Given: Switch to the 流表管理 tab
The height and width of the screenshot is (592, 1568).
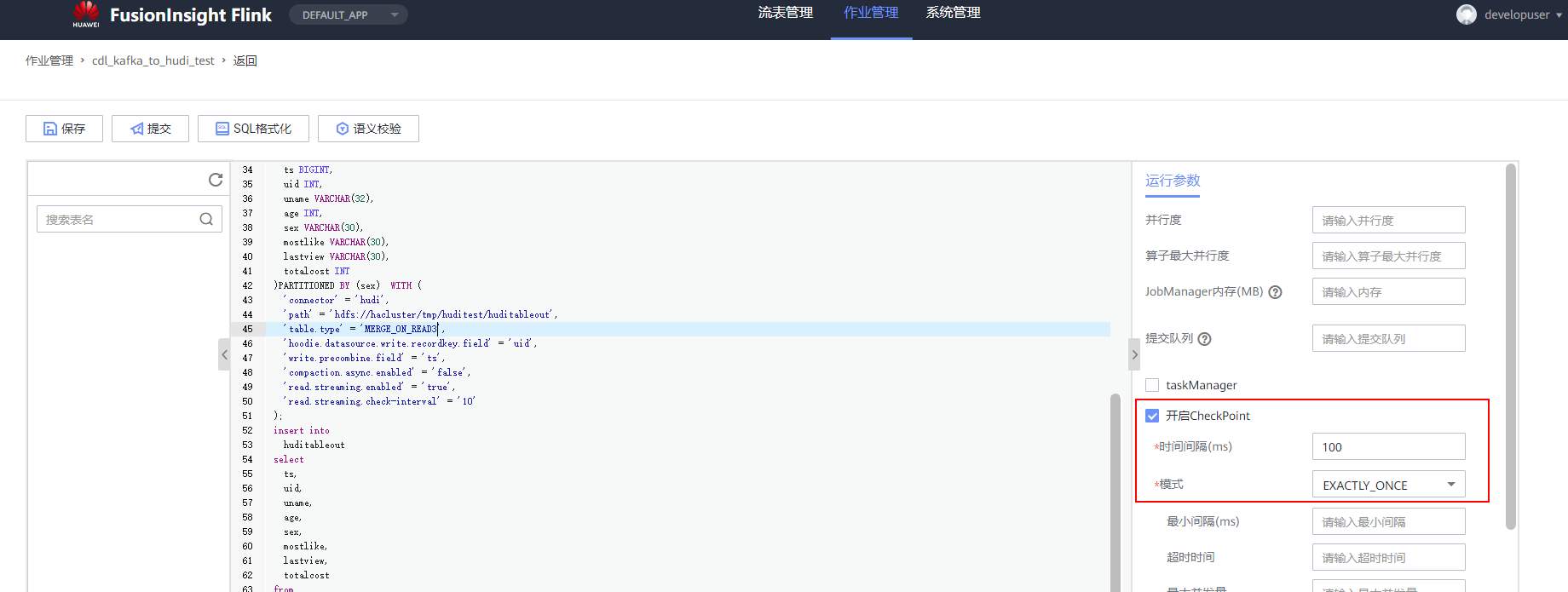Looking at the screenshot, I should [x=786, y=13].
